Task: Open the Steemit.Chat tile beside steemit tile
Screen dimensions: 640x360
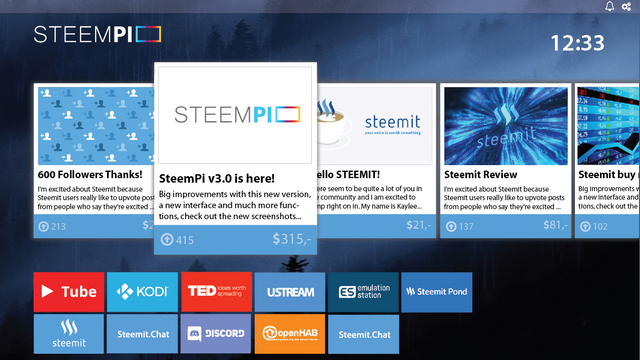Action: point(142,334)
